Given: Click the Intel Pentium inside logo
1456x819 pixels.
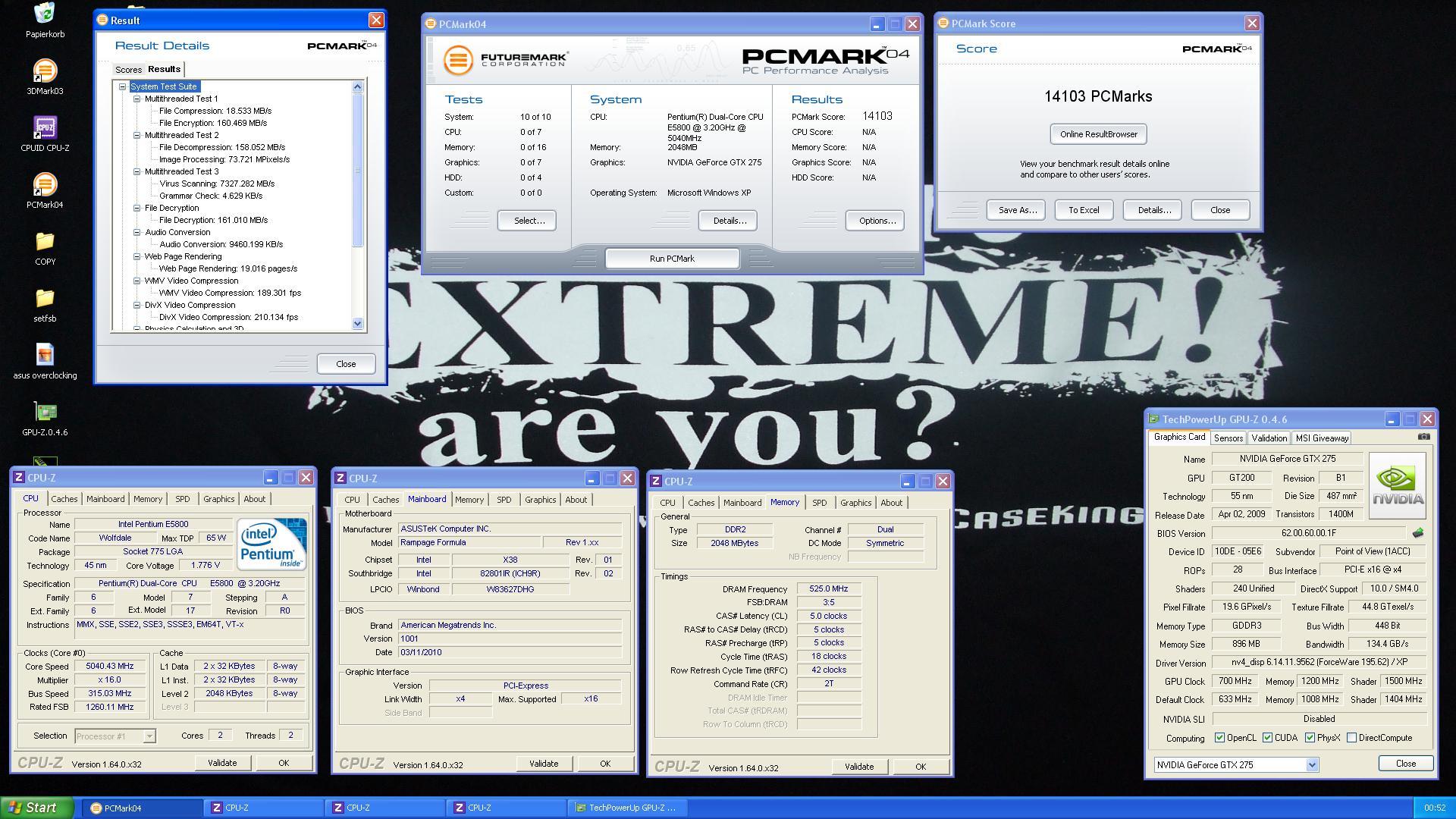Looking at the screenshot, I should (x=271, y=543).
